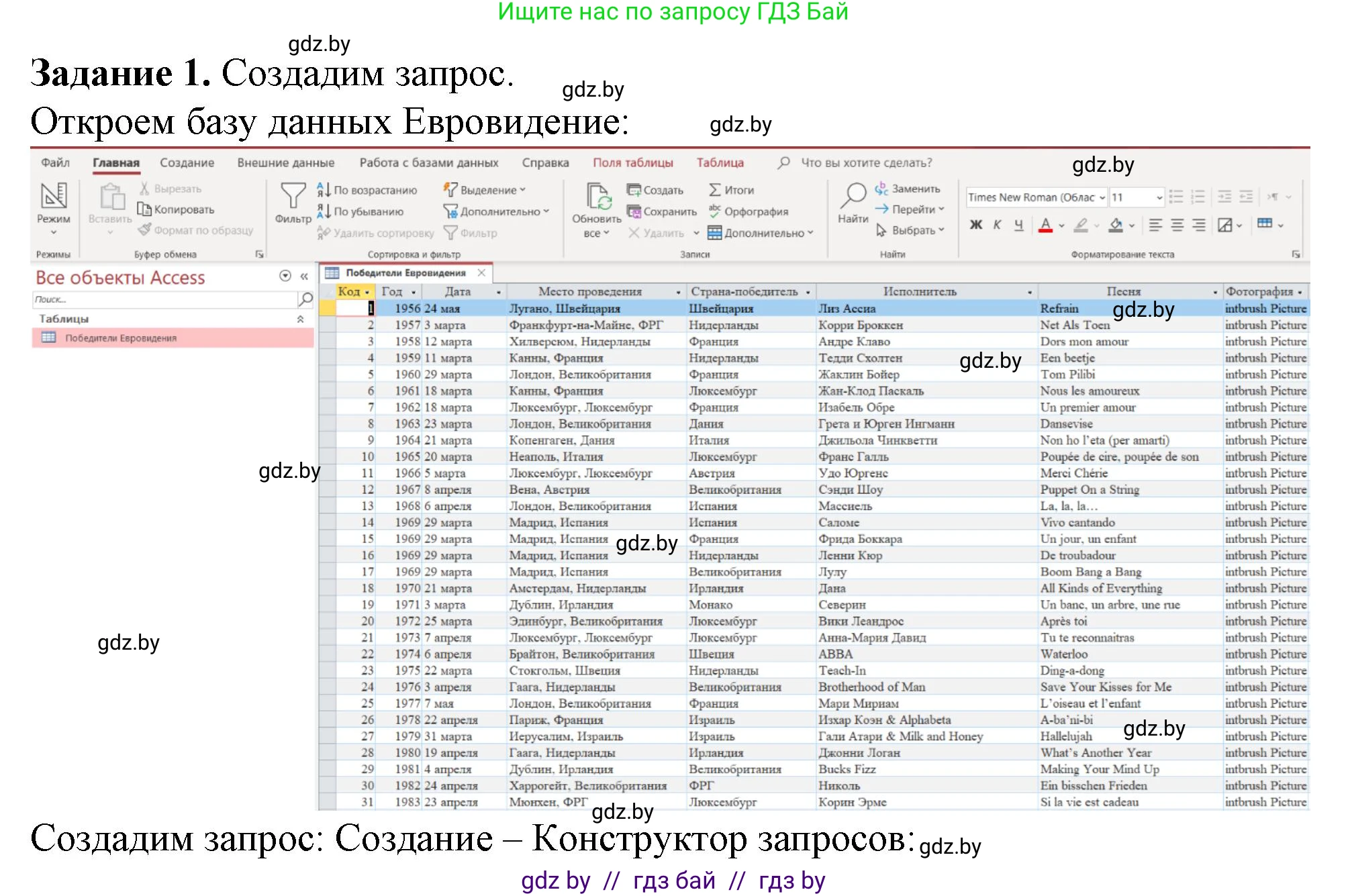Open the Times New Roman font dropdown
Viewport: 1348px width, 896px height.
click(x=1103, y=197)
